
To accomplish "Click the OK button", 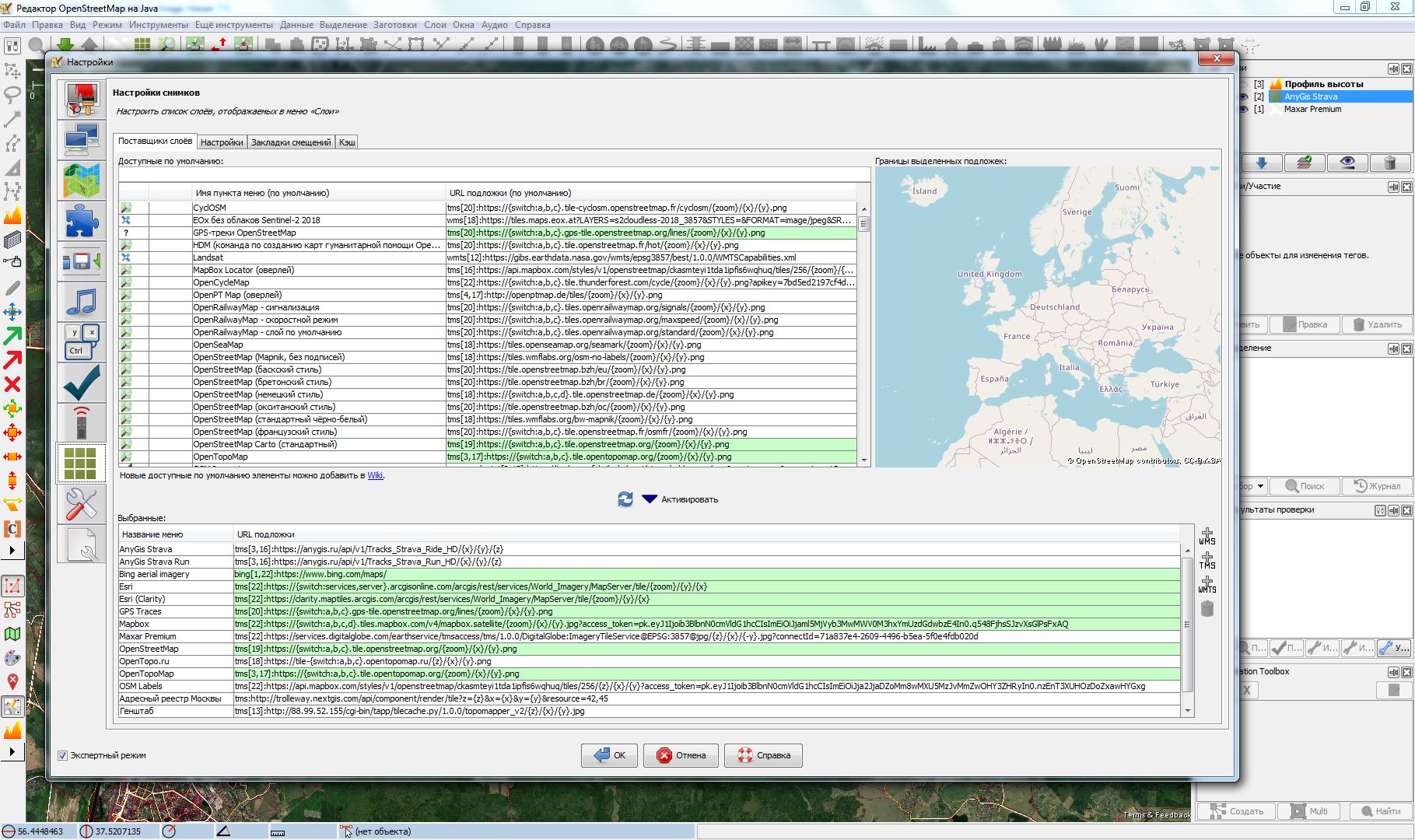I will click(x=609, y=755).
